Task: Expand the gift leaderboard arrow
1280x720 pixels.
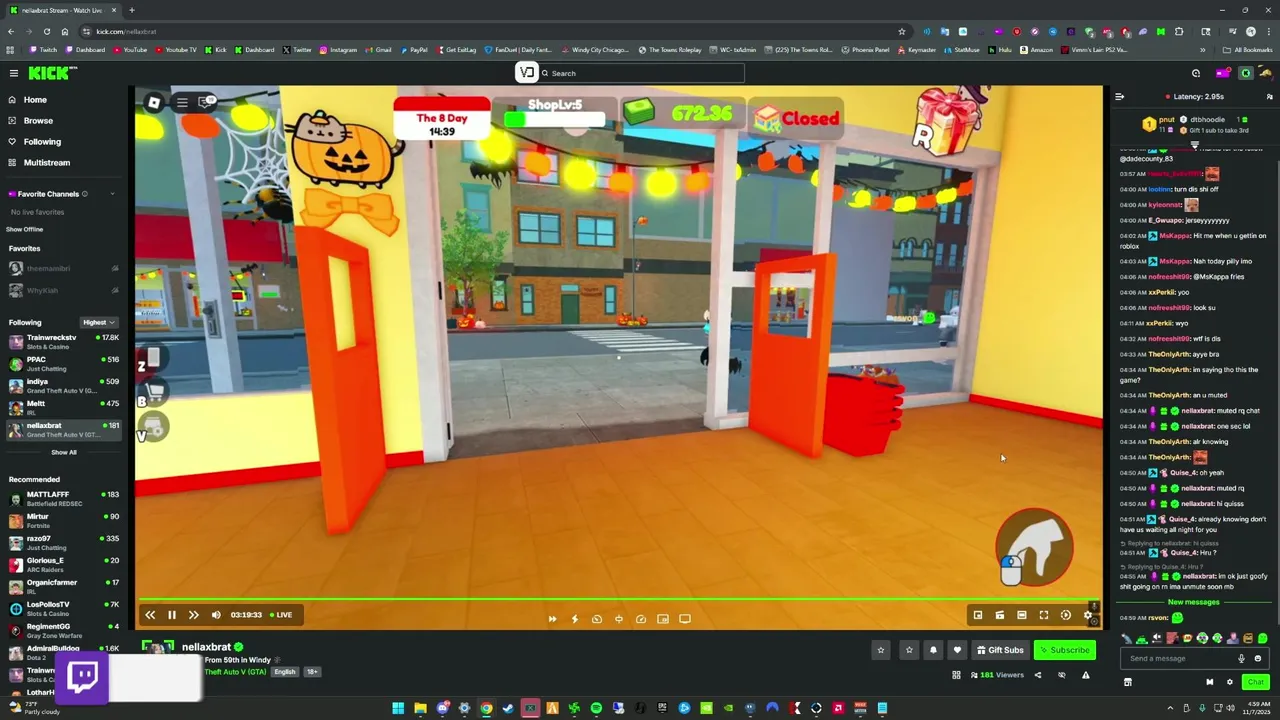Action: tap(1194, 145)
